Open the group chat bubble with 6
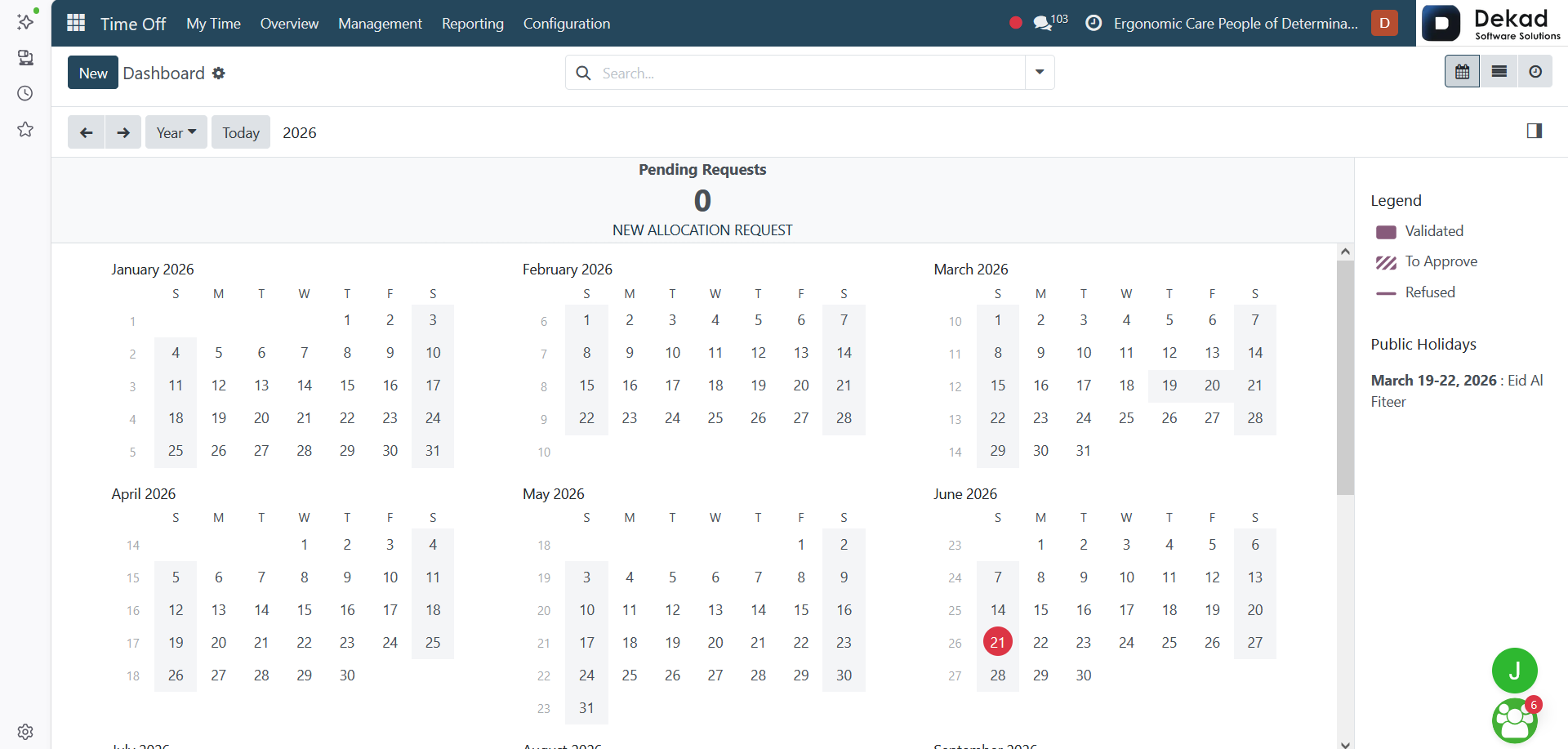1568x749 pixels. (x=1514, y=720)
